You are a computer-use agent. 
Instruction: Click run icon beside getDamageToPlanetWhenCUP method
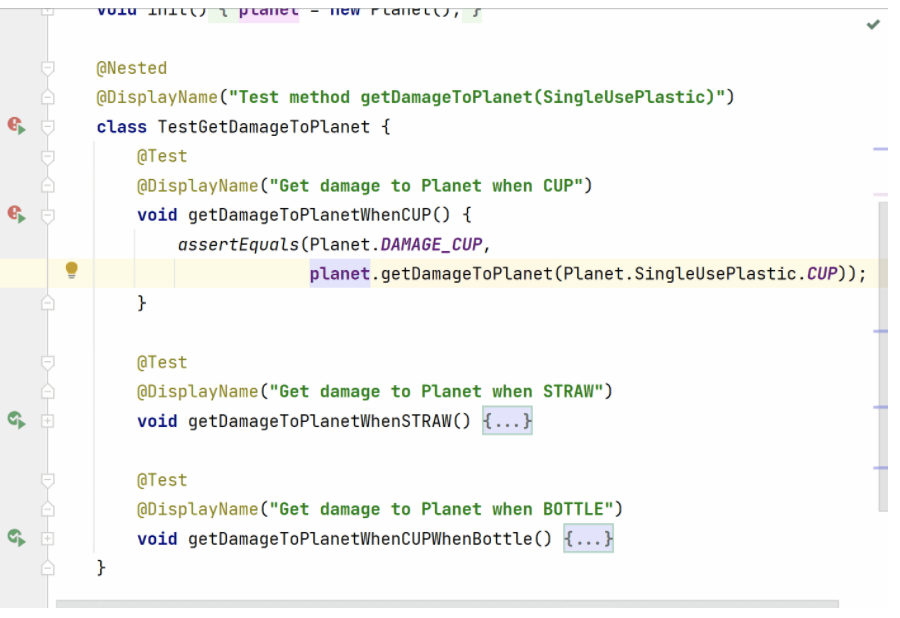16,214
